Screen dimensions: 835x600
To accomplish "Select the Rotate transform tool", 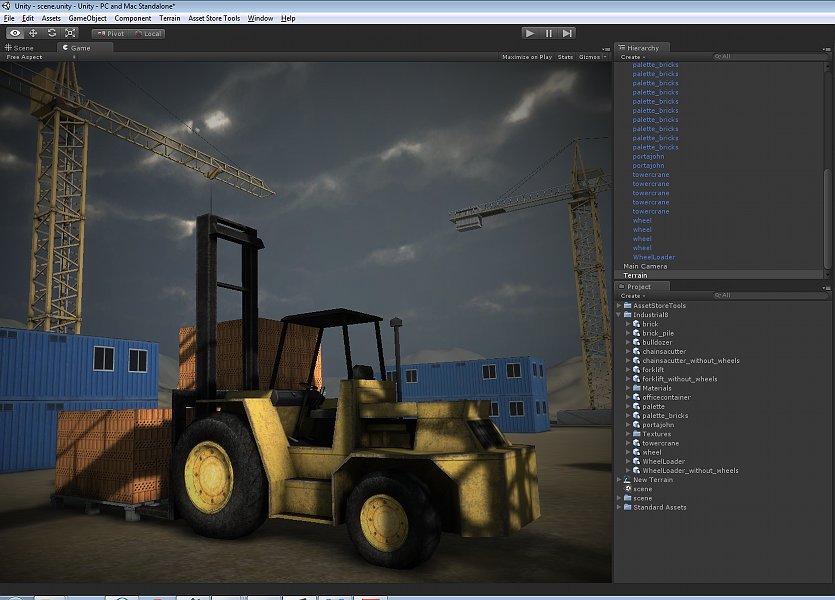I will click(52, 33).
